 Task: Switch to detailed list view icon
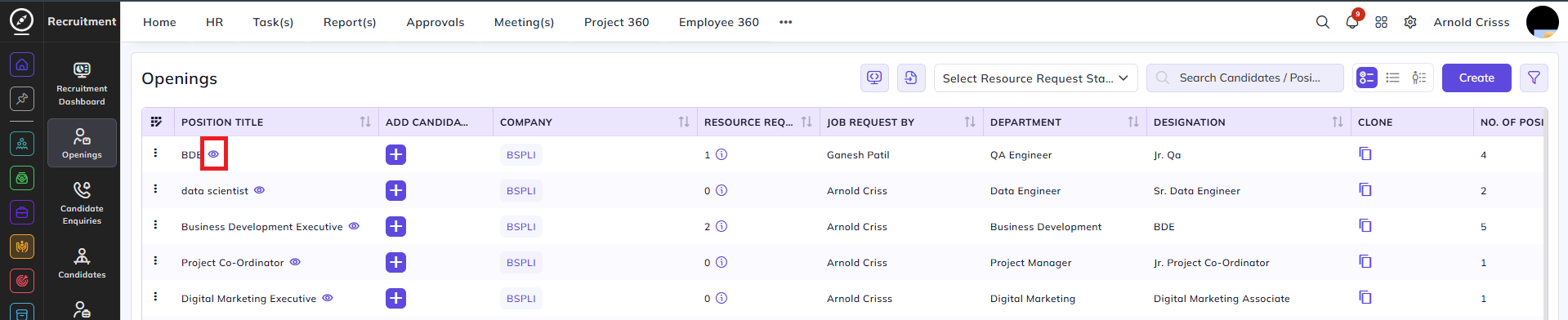[1419, 78]
